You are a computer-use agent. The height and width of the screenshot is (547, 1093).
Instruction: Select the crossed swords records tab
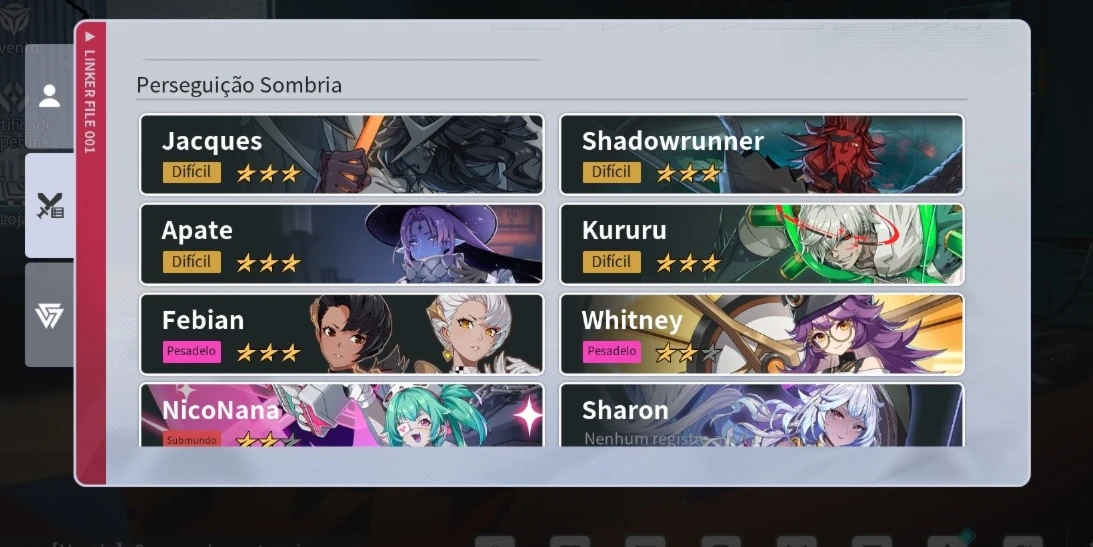pos(49,206)
